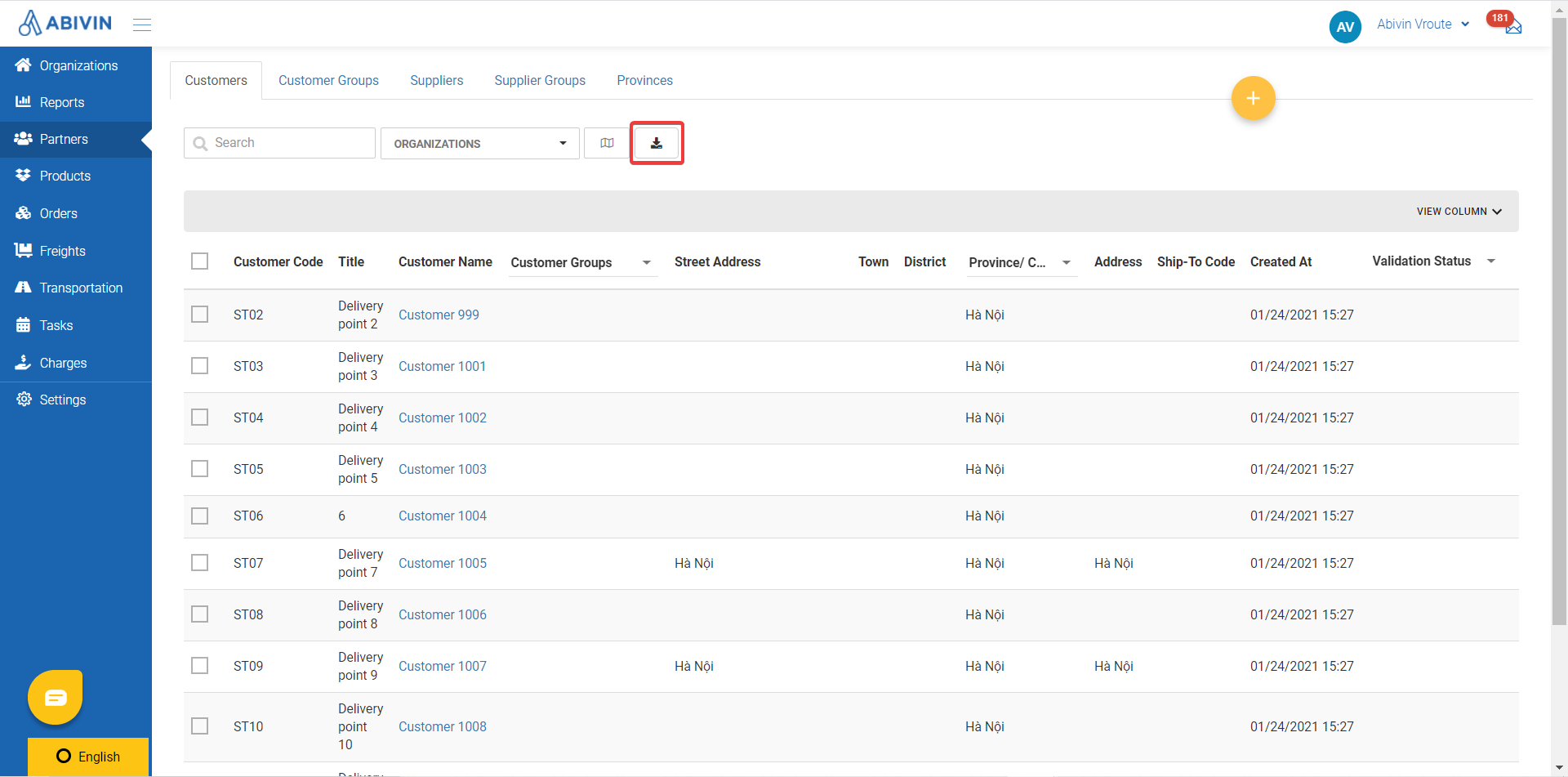Toggle the select-all header checkbox
The image size is (1568, 777).
coord(199,261)
